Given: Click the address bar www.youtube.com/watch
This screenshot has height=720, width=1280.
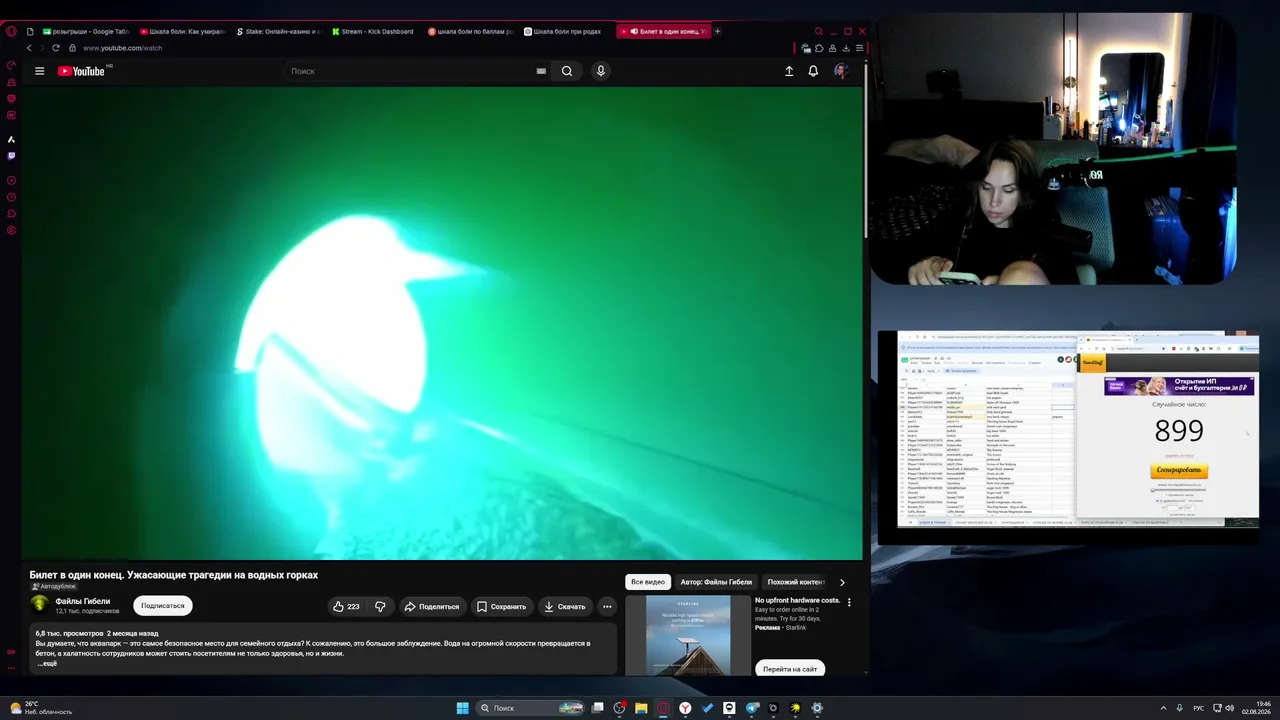Looking at the screenshot, I should tap(122, 48).
